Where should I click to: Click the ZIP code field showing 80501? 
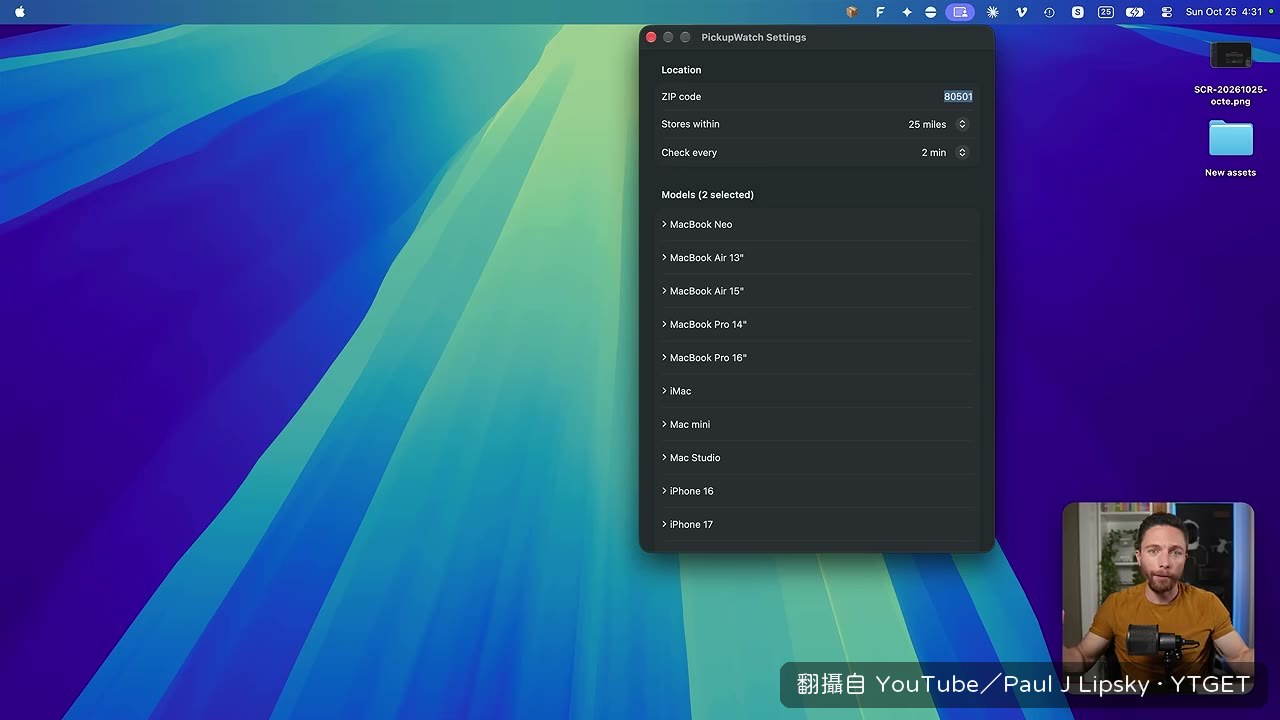pyautogui.click(x=958, y=97)
